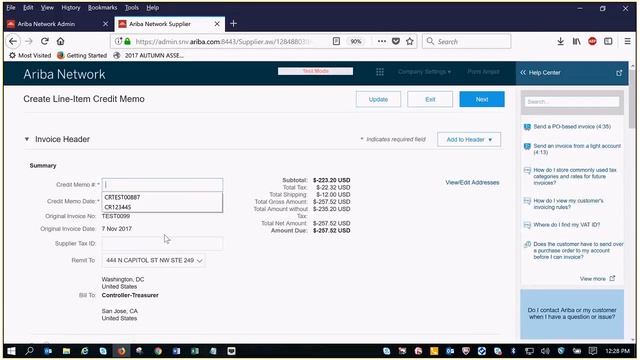Click the View more help link
This screenshot has height=360, width=640.
(x=593, y=279)
